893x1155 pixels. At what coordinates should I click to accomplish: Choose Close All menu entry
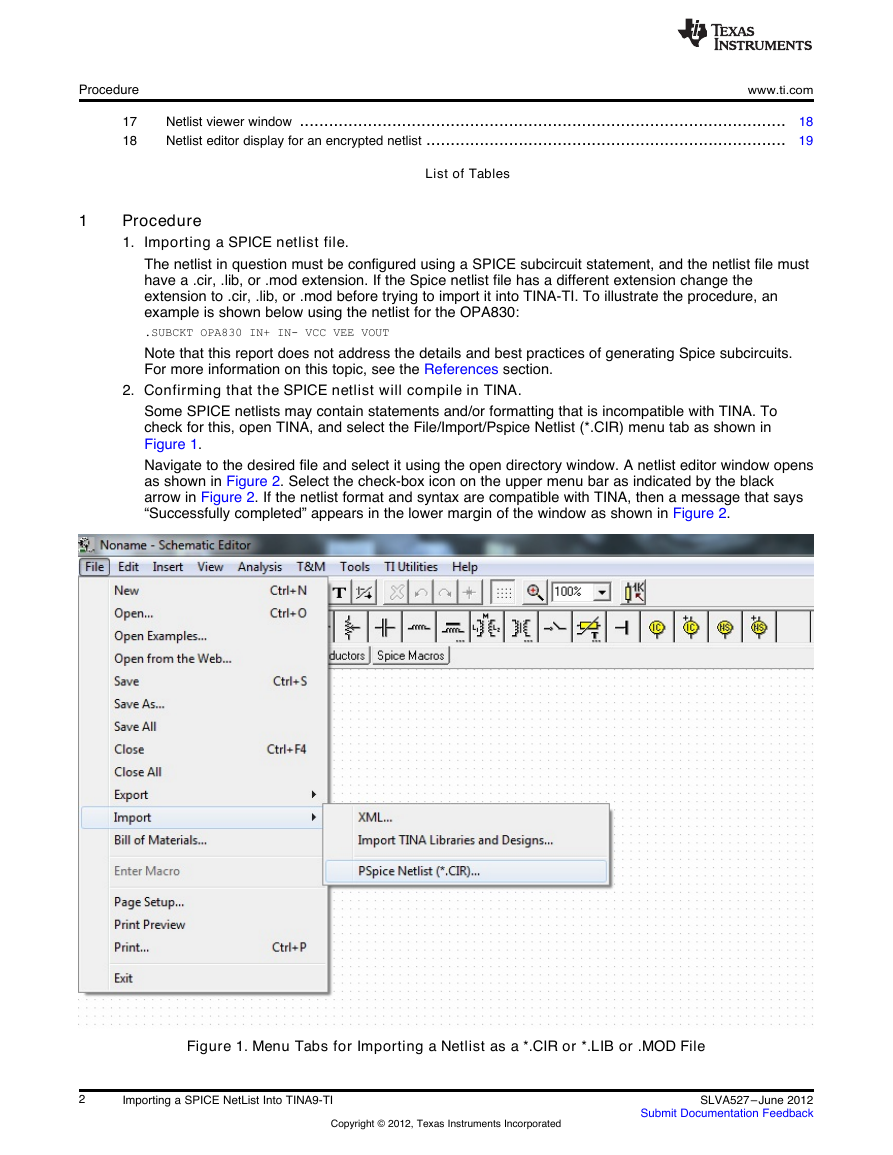(203, 772)
